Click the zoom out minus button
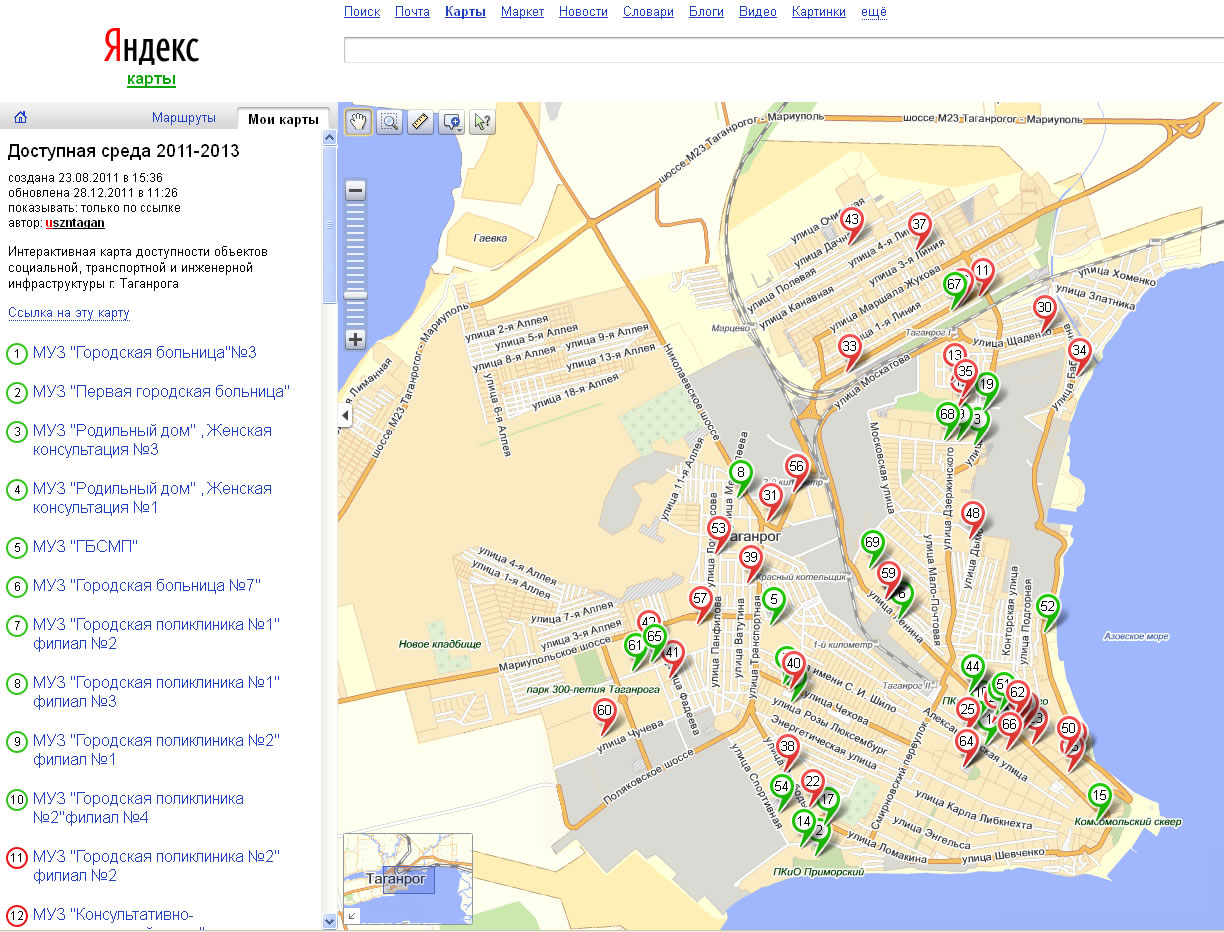Image resolution: width=1224 pixels, height=932 pixels. pyautogui.click(x=355, y=190)
